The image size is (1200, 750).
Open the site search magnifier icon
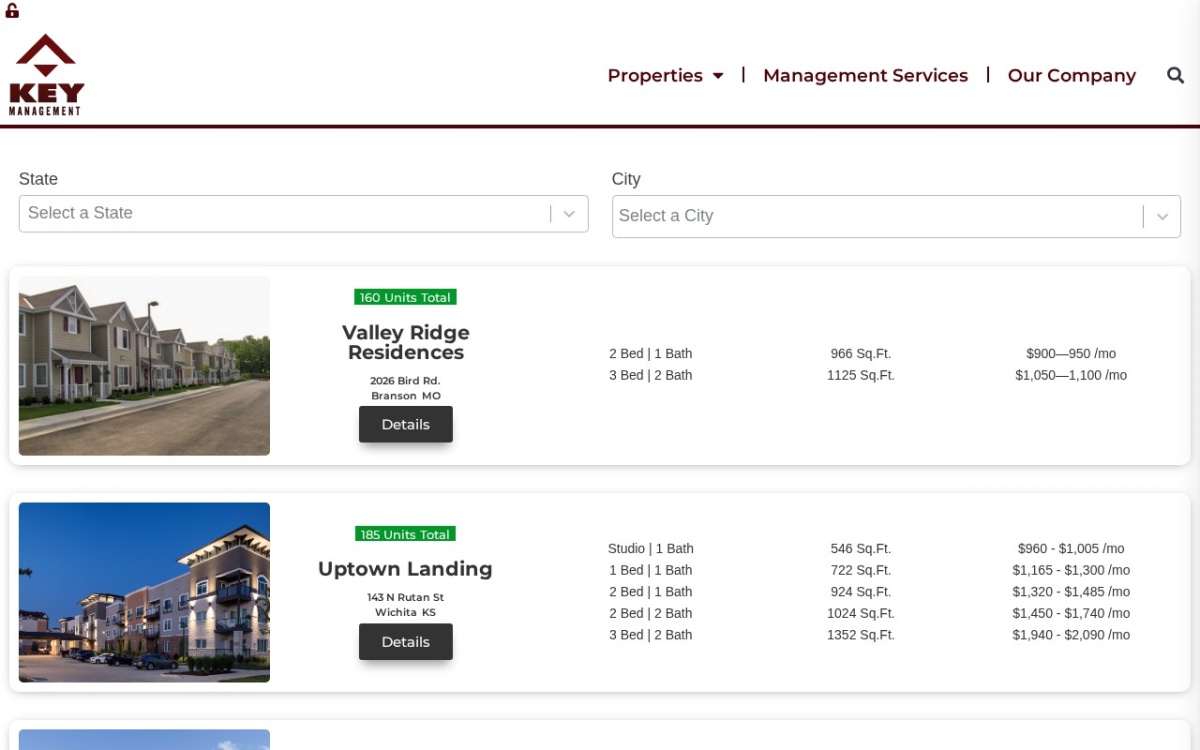click(x=1176, y=75)
